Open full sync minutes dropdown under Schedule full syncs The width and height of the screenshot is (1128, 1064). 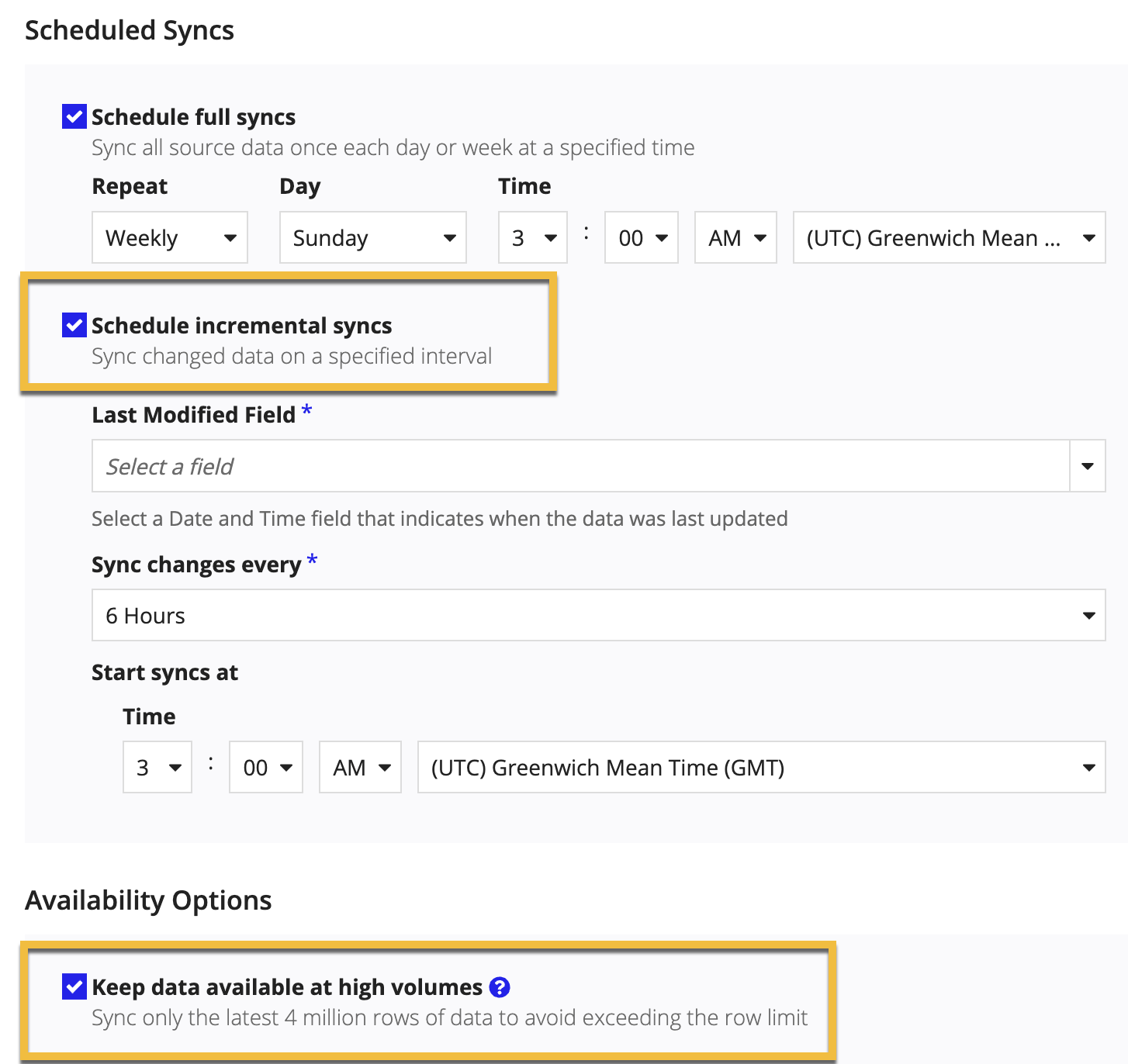coord(642,237)
